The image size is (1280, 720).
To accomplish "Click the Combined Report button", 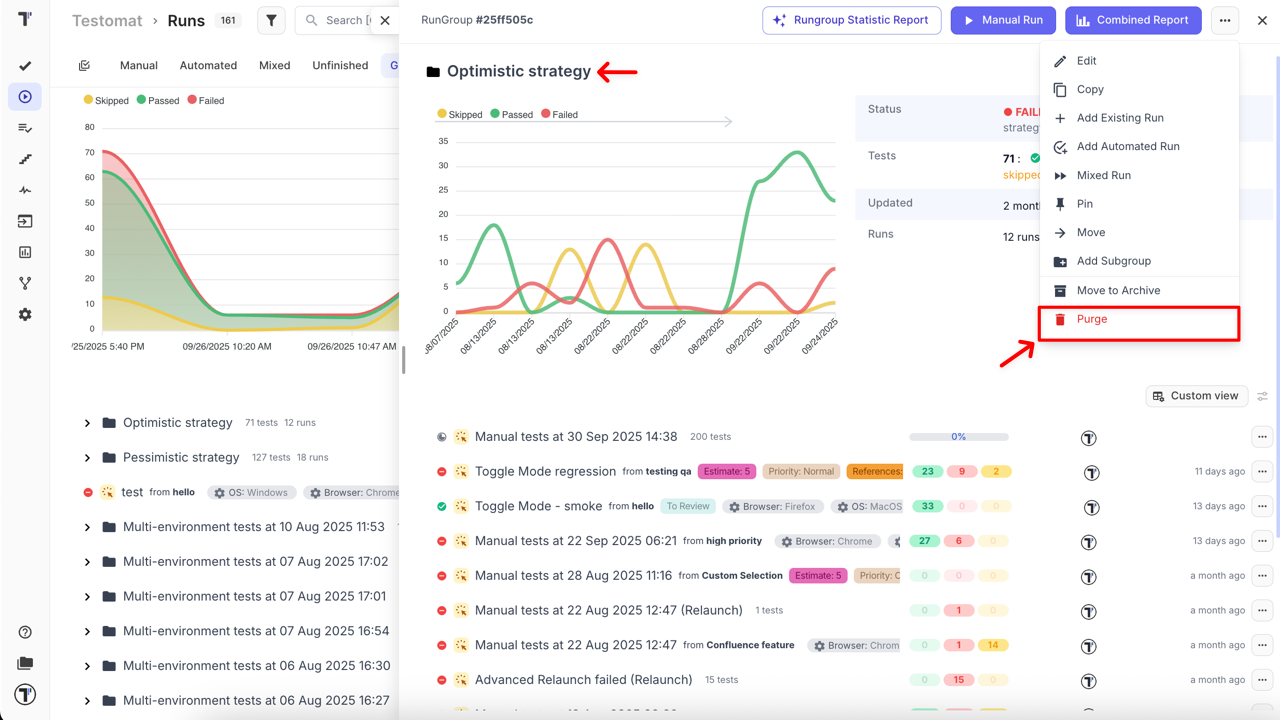I will pos(1133,20).
